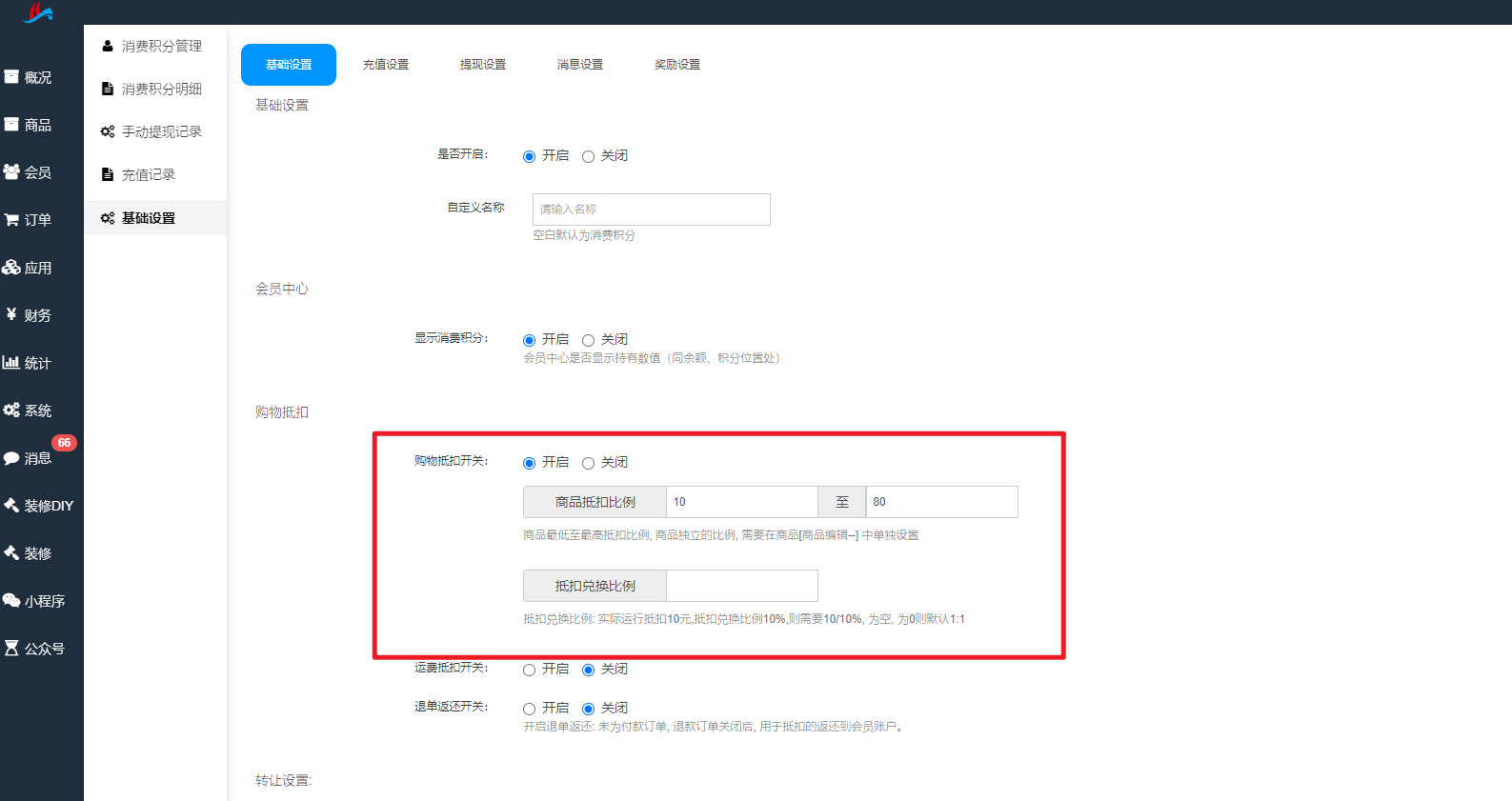
Task: Open 概况 overview icon in sidebar
Action: tap(11, 76)
